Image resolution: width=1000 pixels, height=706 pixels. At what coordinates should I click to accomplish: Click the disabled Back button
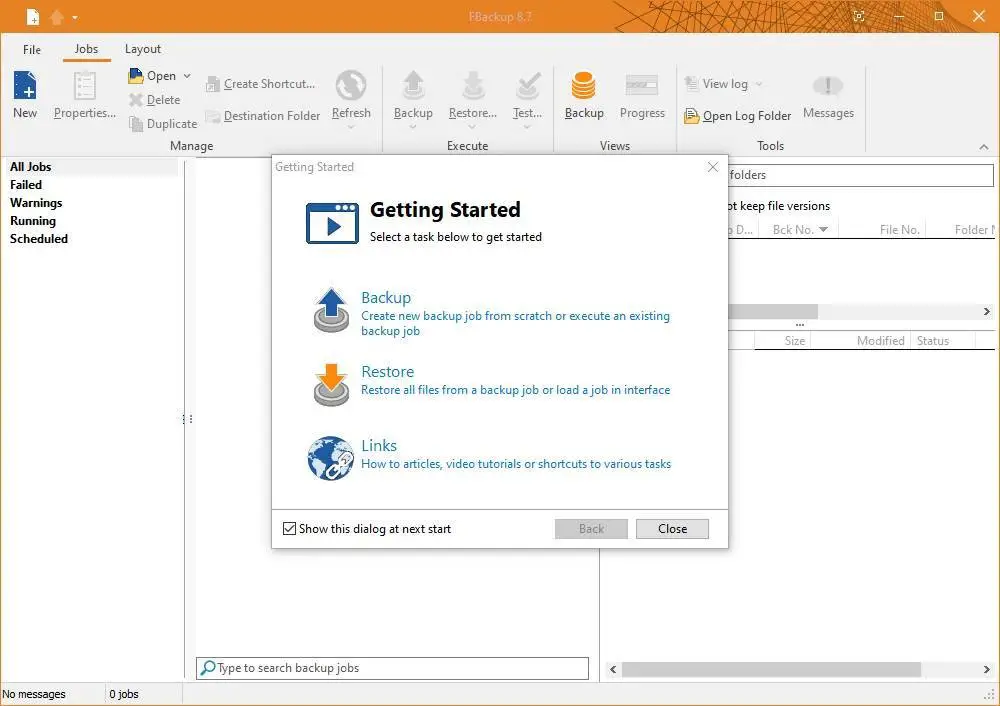[591, 529]
